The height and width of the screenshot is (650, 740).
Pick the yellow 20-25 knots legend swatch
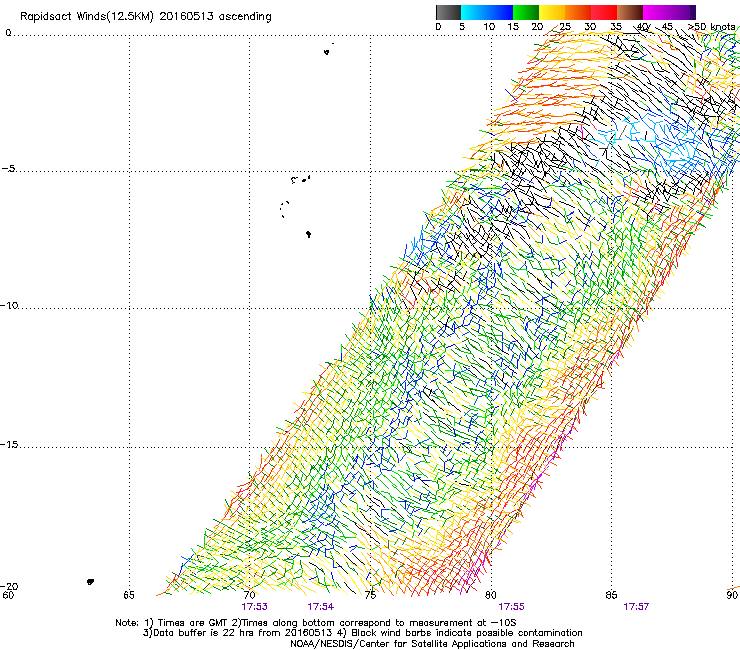click(552, 12)
